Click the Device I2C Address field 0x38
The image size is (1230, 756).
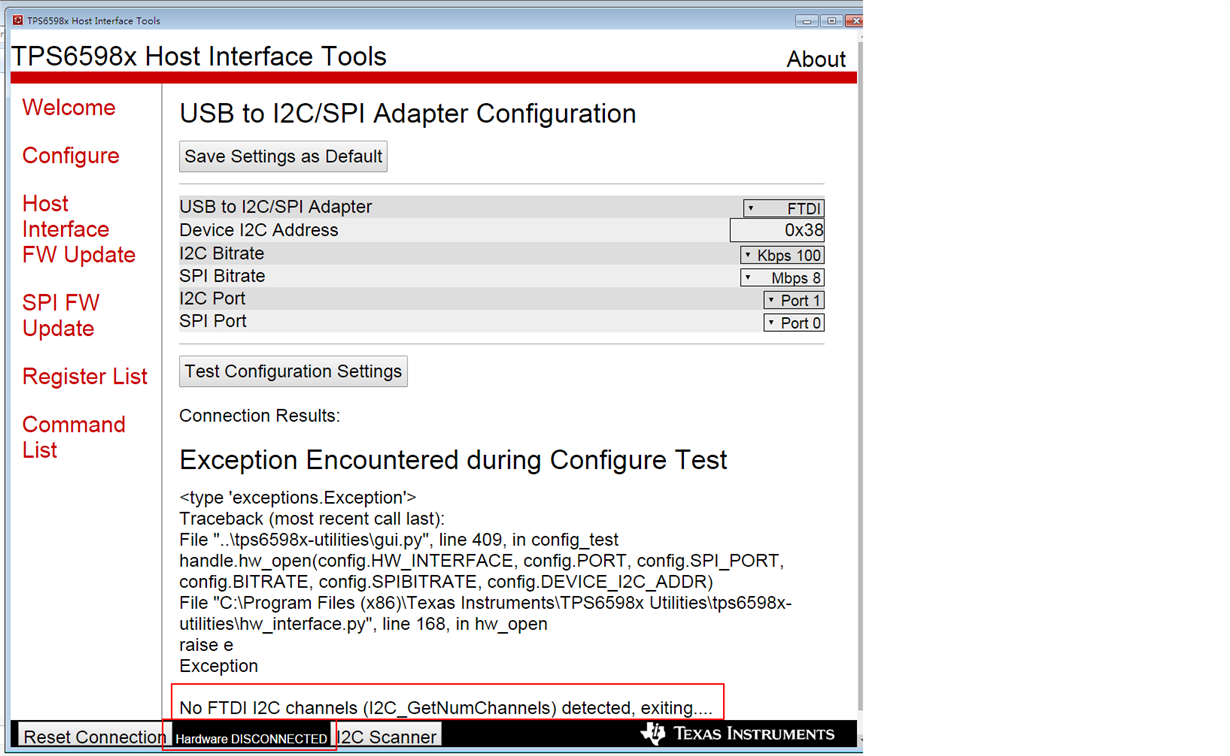pyautogui.click(x=777, y=230)
